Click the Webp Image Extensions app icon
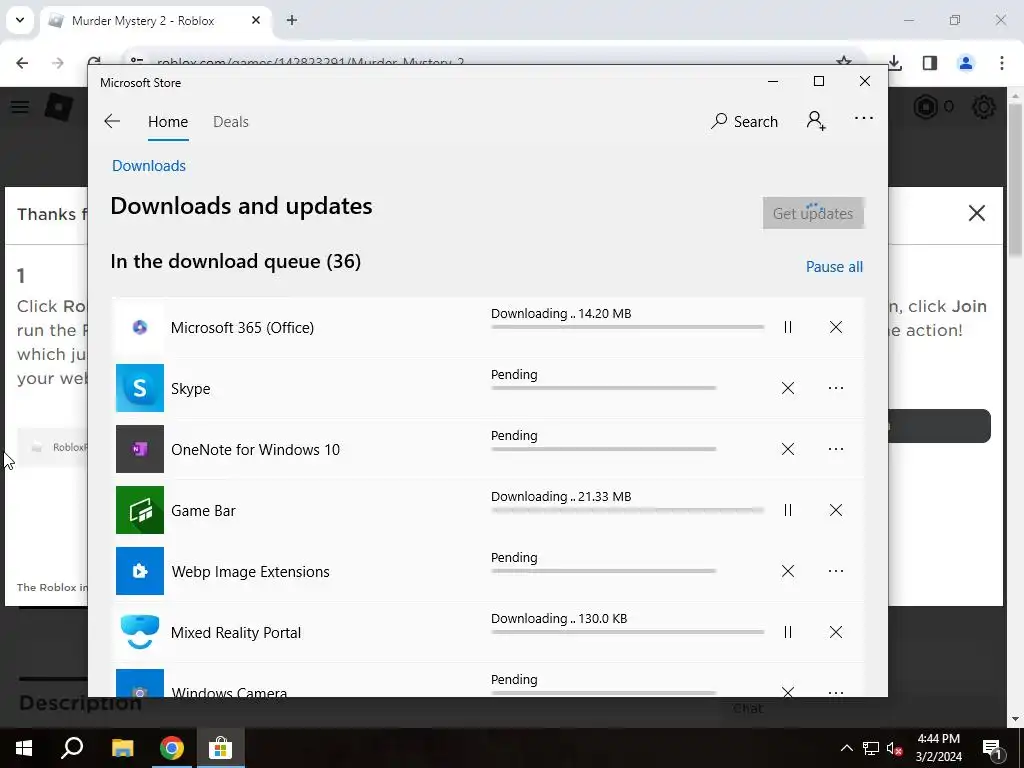Screen dimensions: 1024x768 click(x=140, y=571)
